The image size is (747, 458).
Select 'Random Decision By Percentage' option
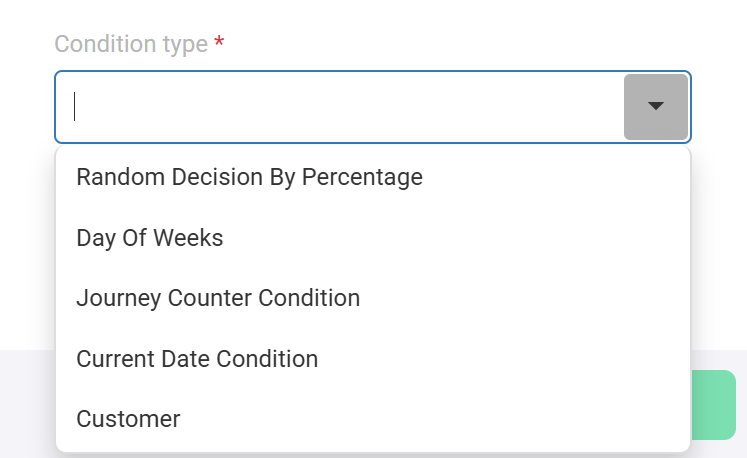(x=249, y=177)
